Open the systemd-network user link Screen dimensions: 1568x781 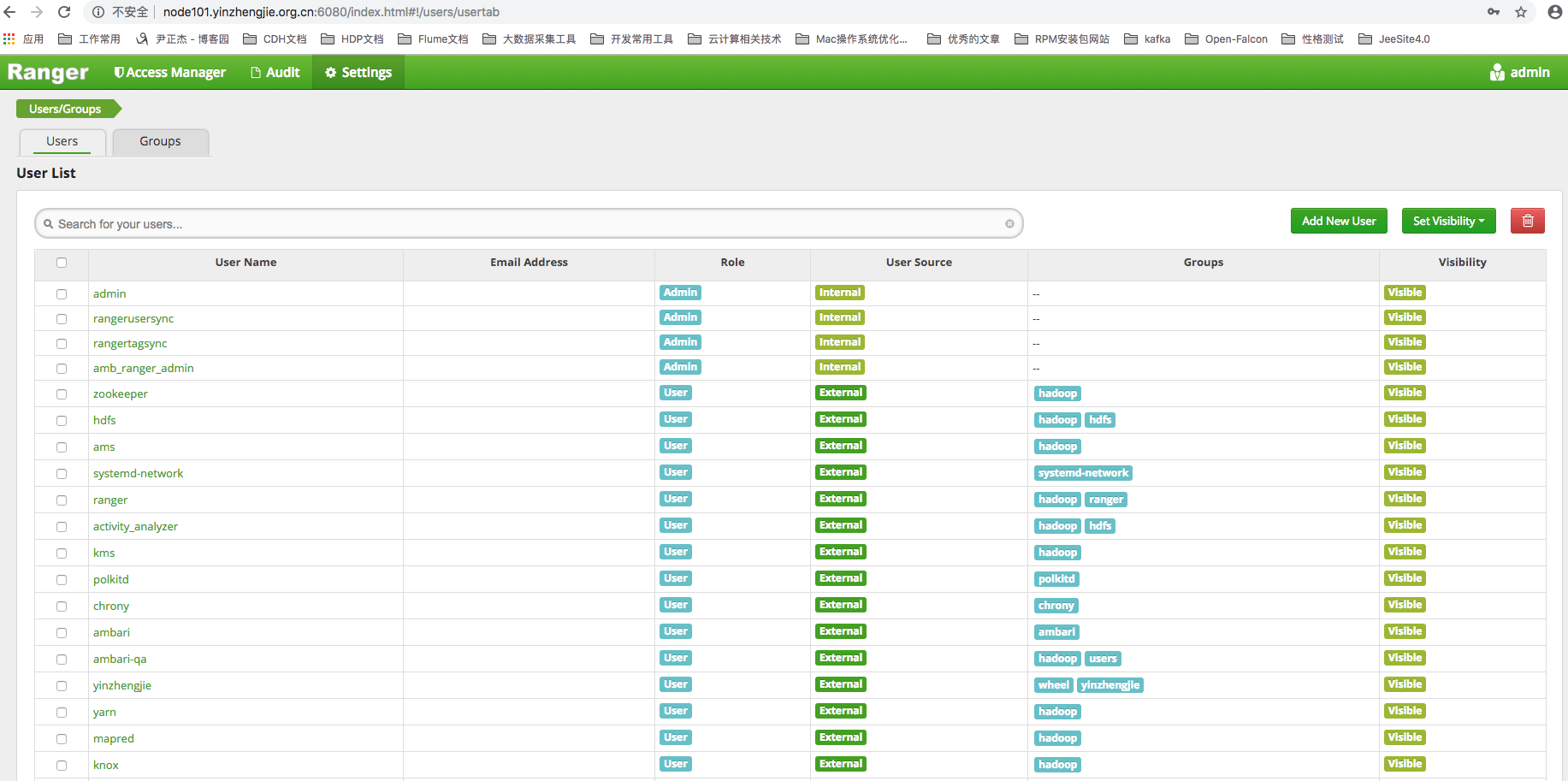coord(139,474)
